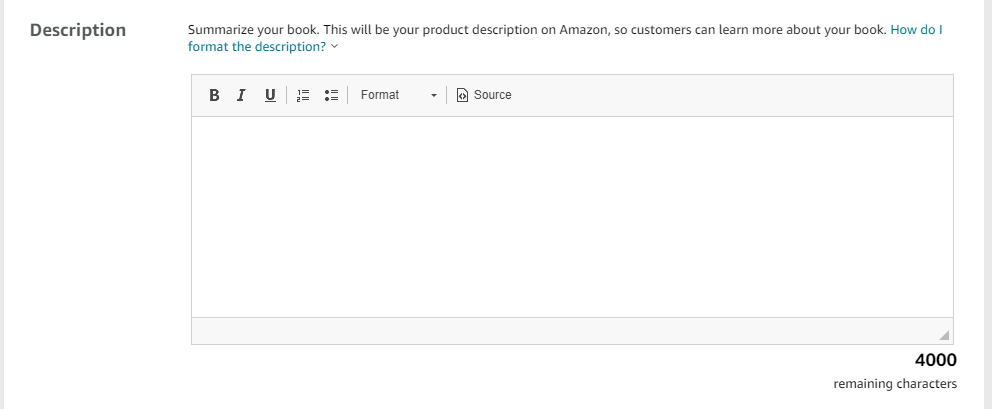Click the editor resize handle corner
The image size is (992, 409).
944,335
